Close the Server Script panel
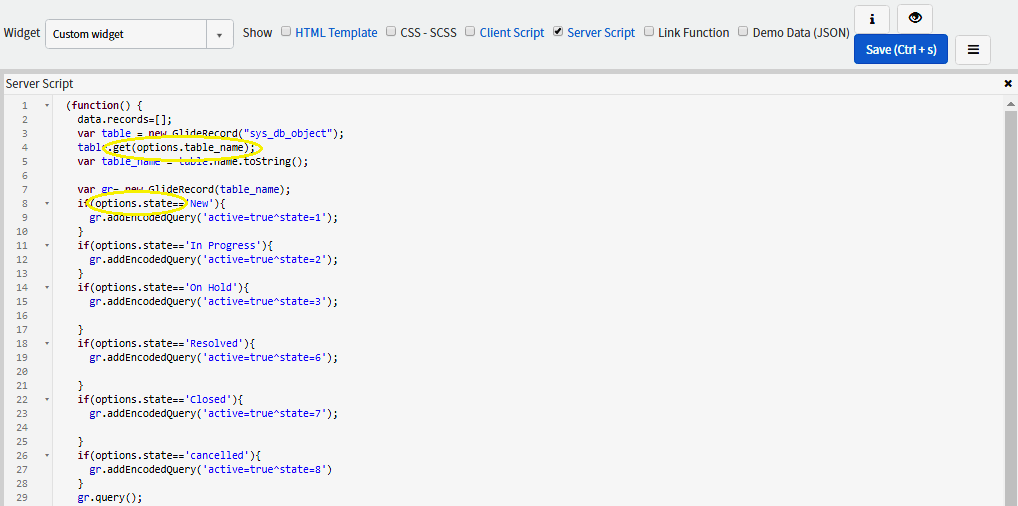1018x506 pixels. tap(1008, 84)
